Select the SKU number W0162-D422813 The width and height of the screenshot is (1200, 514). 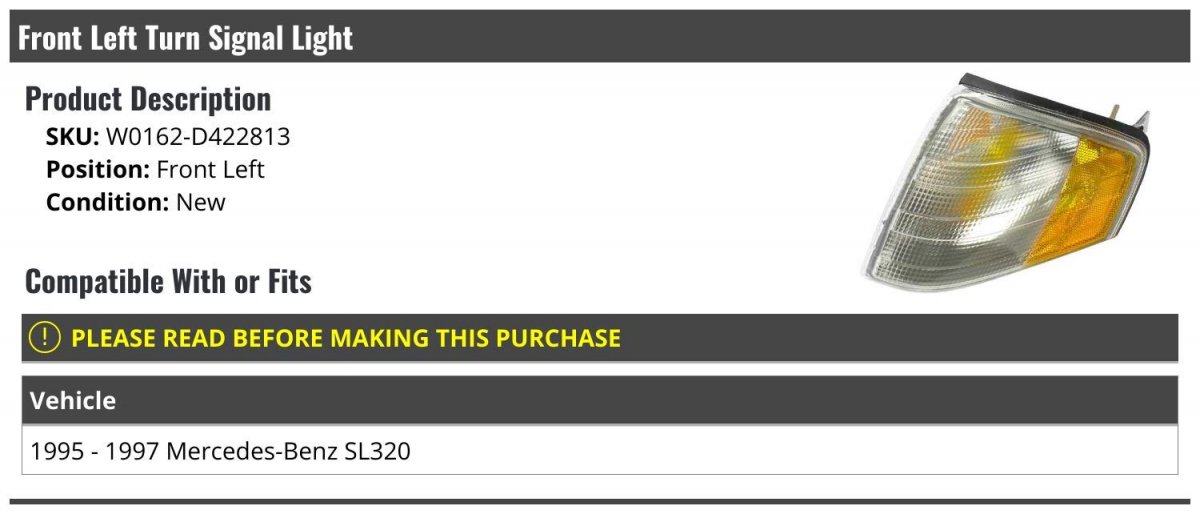click(x=198, y=137)
